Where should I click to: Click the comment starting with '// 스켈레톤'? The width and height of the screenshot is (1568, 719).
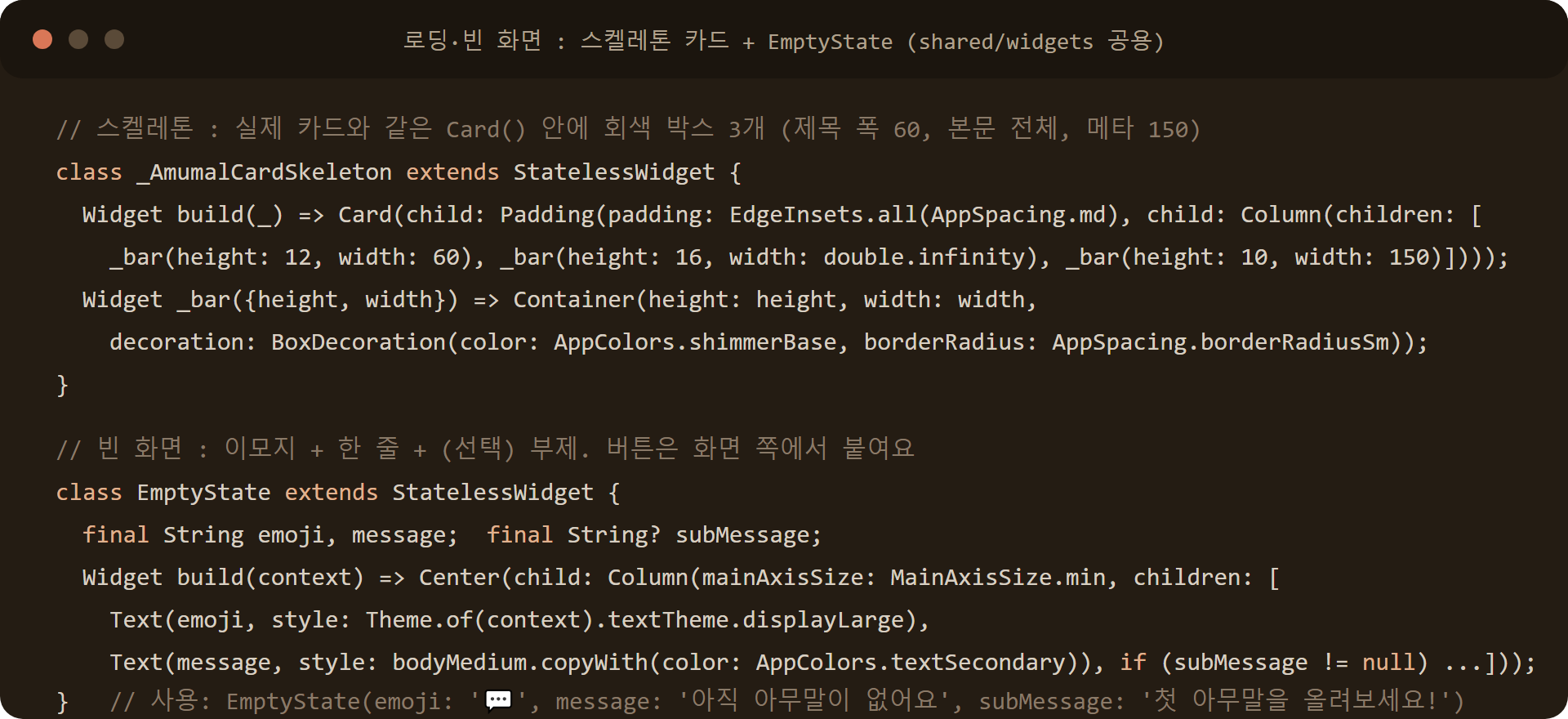pyautogui.click(x=628, y=129)
